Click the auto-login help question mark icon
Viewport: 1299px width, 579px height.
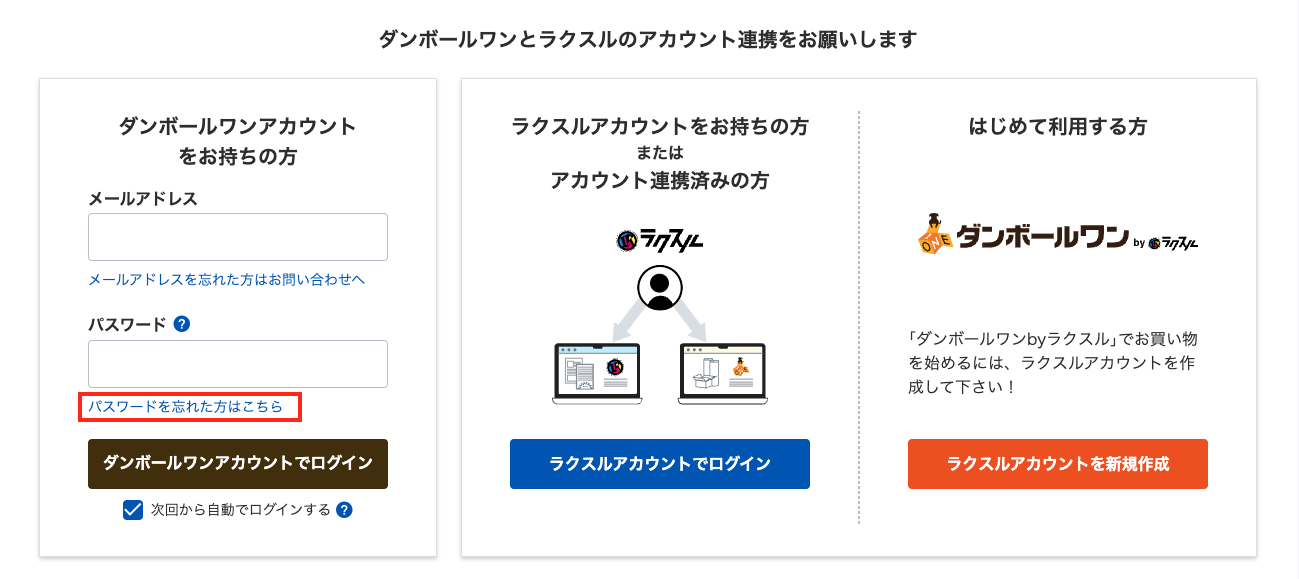click(x=344, y=510)
